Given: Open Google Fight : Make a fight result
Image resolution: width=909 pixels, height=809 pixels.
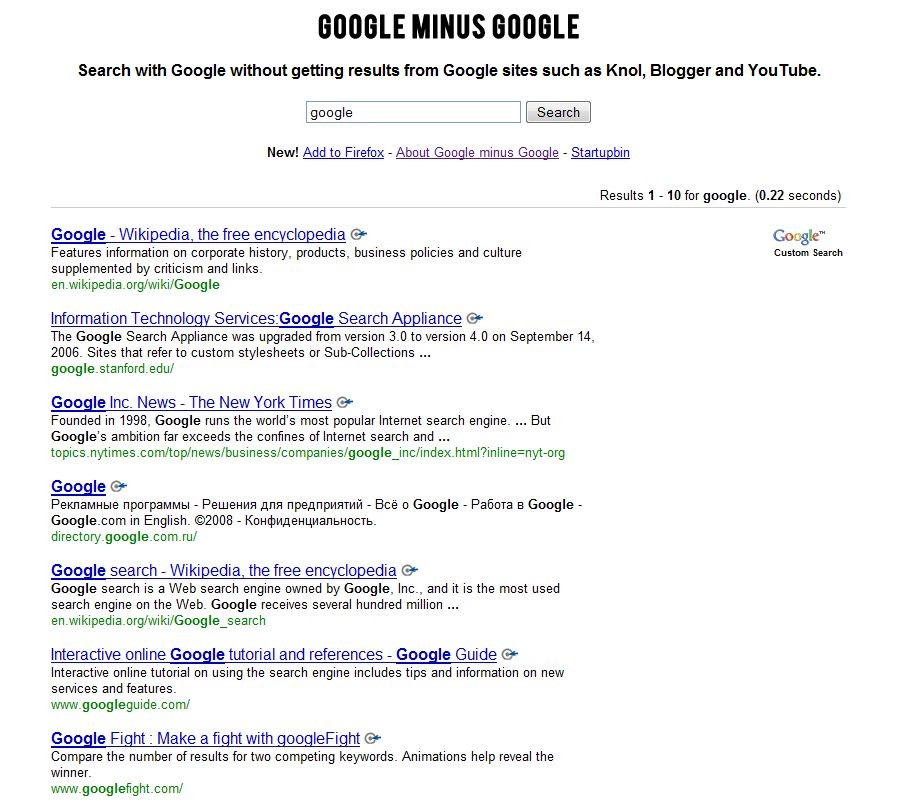Looking at the screenshot, I should (x=205, y=739).
